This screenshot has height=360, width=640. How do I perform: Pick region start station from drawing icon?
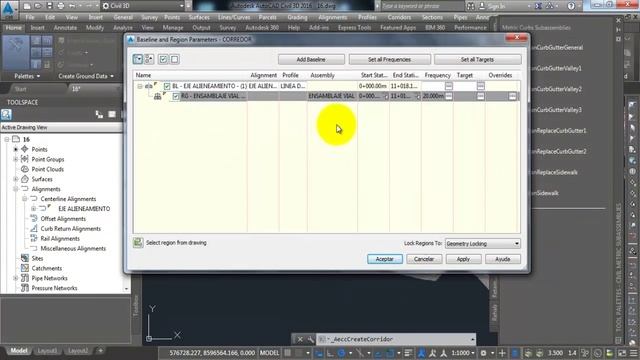pyautogui.click(x=385, y=96)
